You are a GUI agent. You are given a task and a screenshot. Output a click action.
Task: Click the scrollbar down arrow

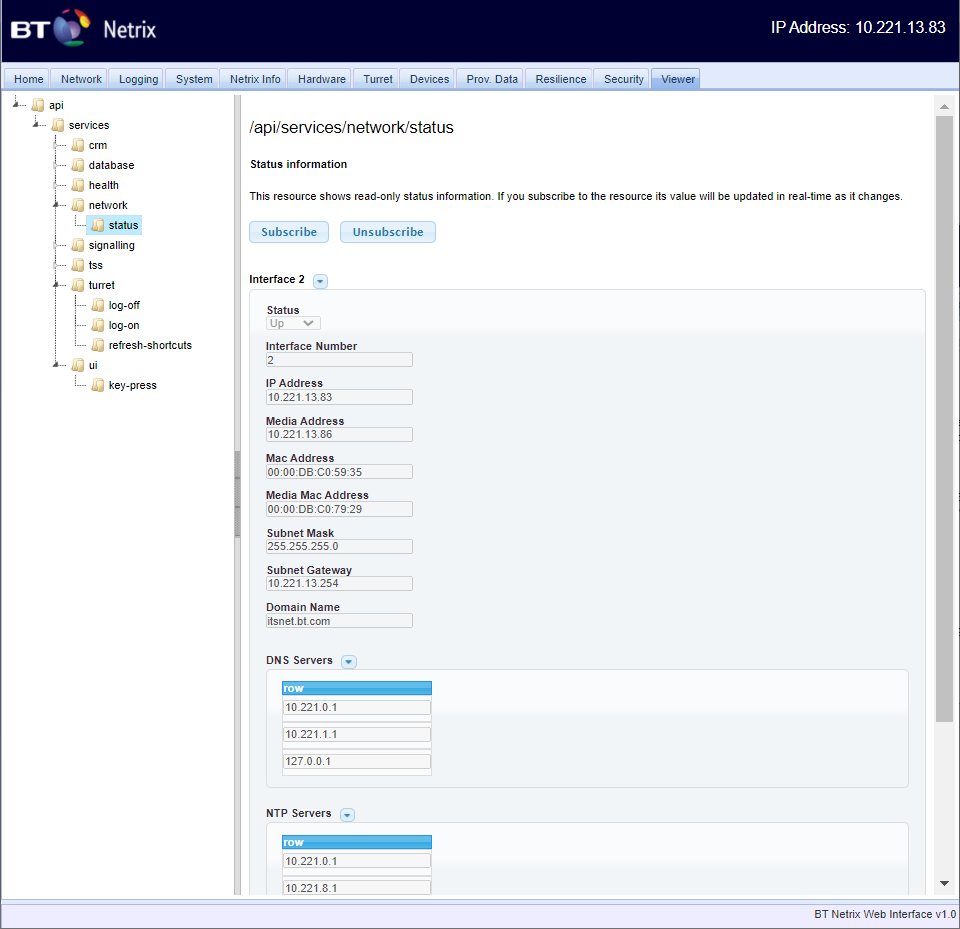click(944, 883)
